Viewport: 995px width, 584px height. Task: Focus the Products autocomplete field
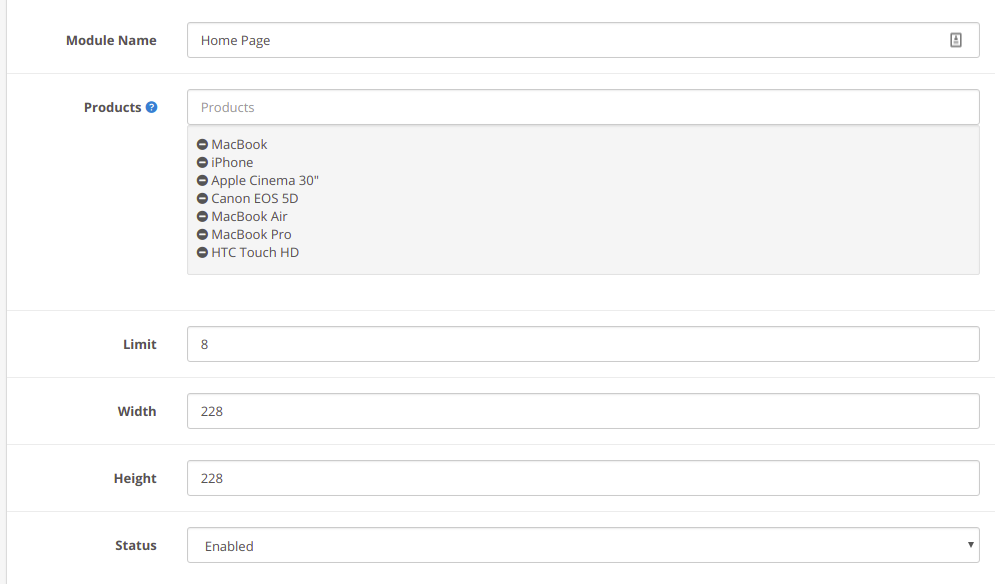583,107
